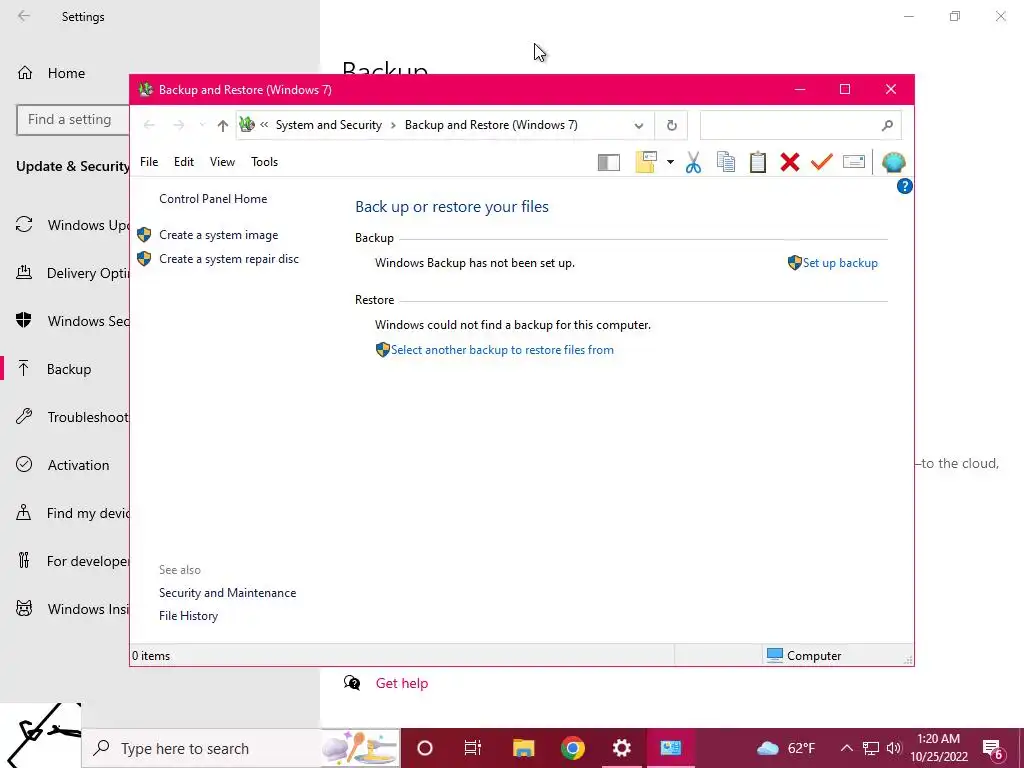The image size is (1024, 768).
Task: Click Control Panel taskbar icon
Action: point(670,748)
